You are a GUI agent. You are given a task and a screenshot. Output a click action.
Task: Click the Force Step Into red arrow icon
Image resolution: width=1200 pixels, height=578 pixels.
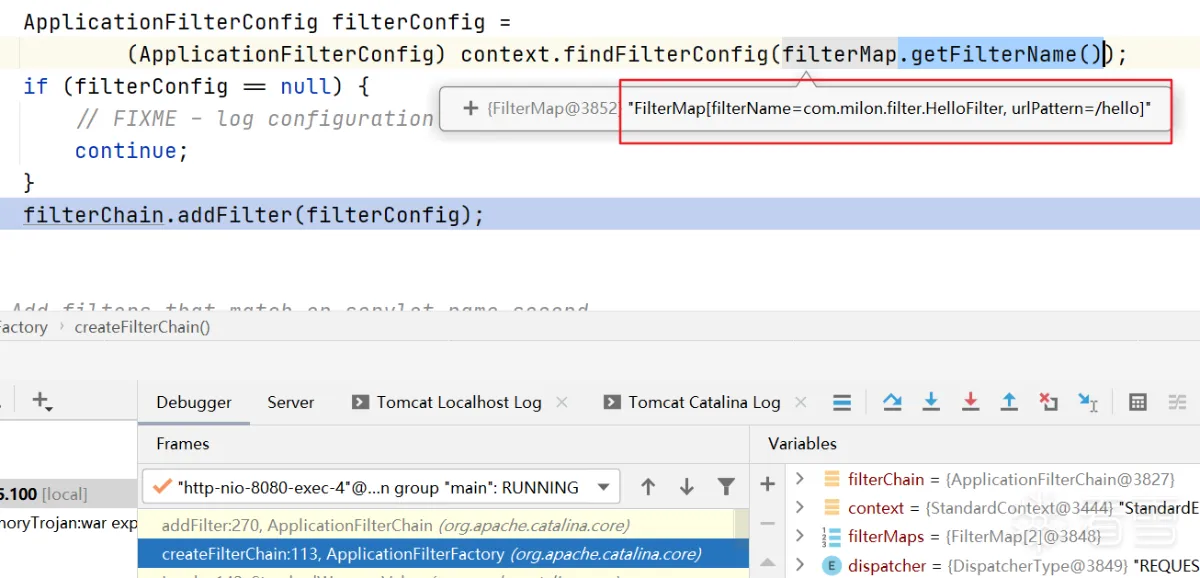[970, 402]
